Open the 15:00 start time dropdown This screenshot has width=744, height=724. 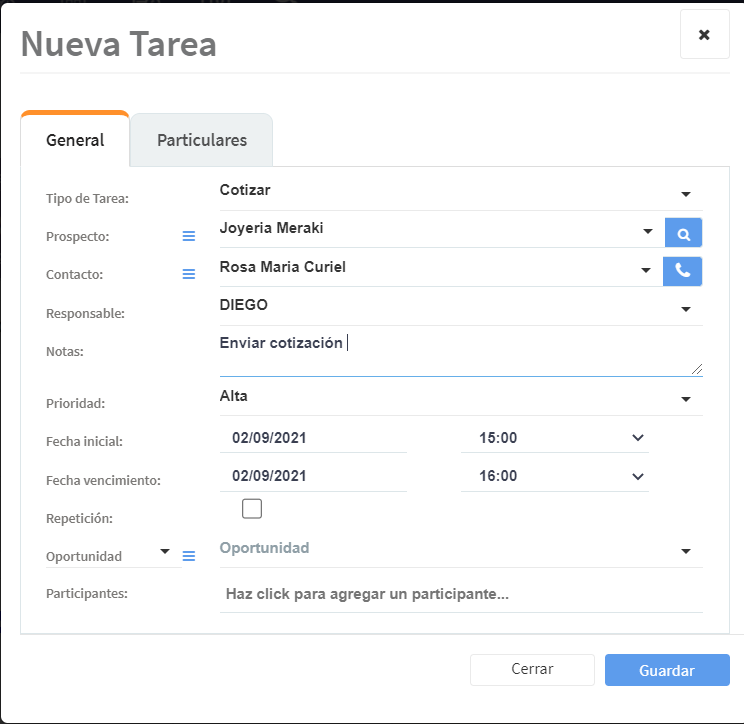tap(638, 438)
